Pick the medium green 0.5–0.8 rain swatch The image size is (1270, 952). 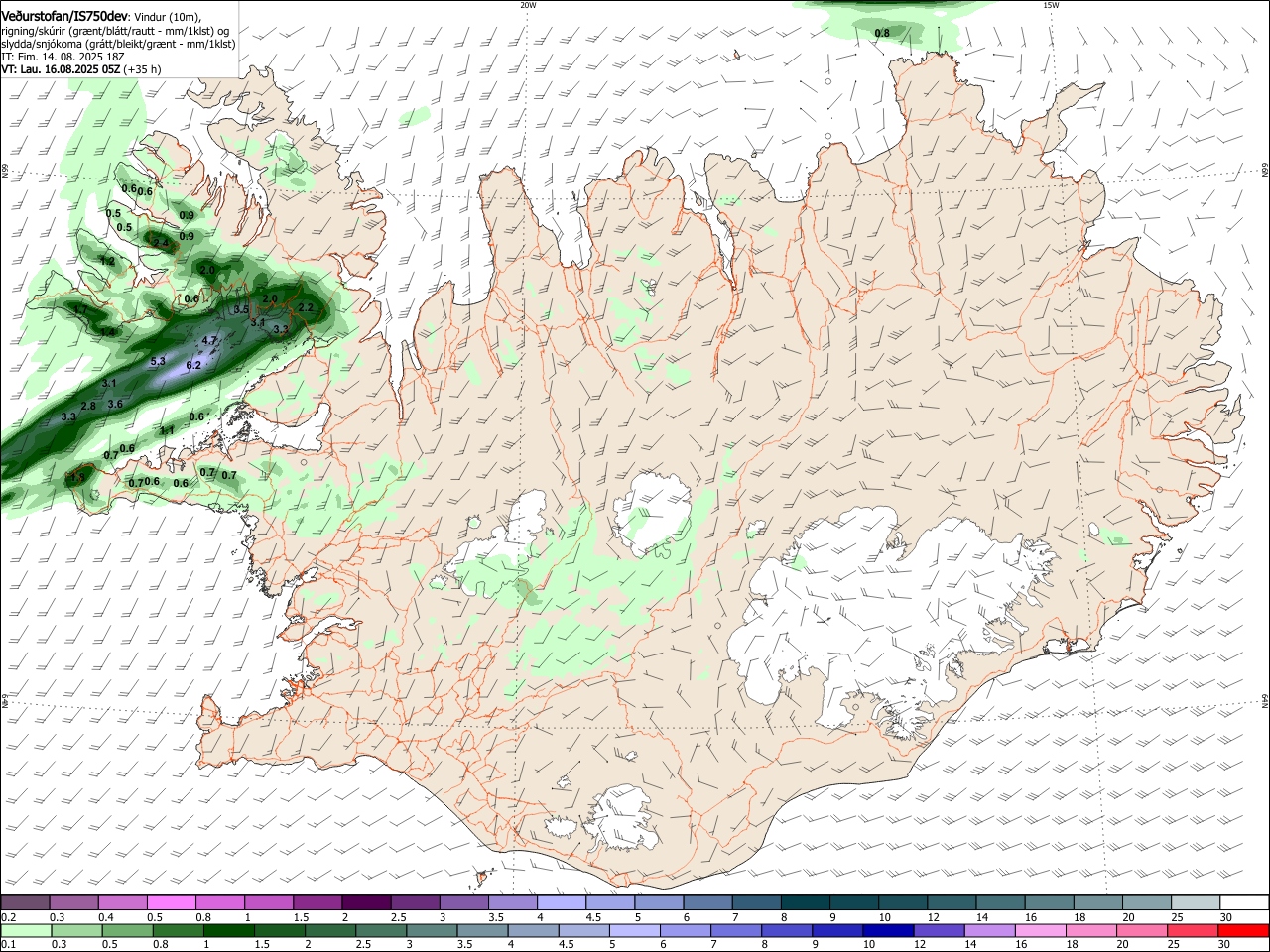click(x=126, y=930)
